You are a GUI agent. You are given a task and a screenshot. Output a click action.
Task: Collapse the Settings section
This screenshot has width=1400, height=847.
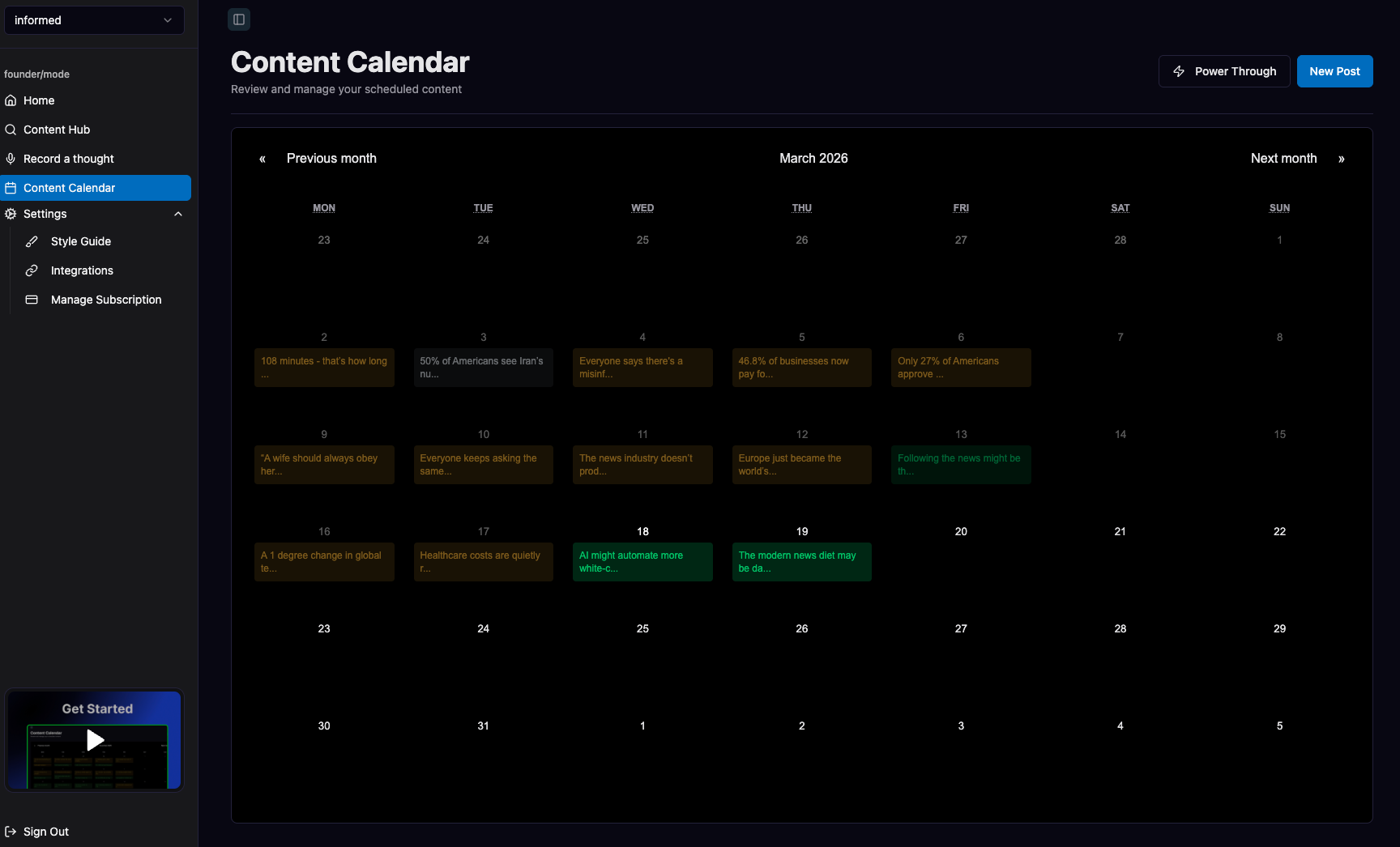point(177,214)
